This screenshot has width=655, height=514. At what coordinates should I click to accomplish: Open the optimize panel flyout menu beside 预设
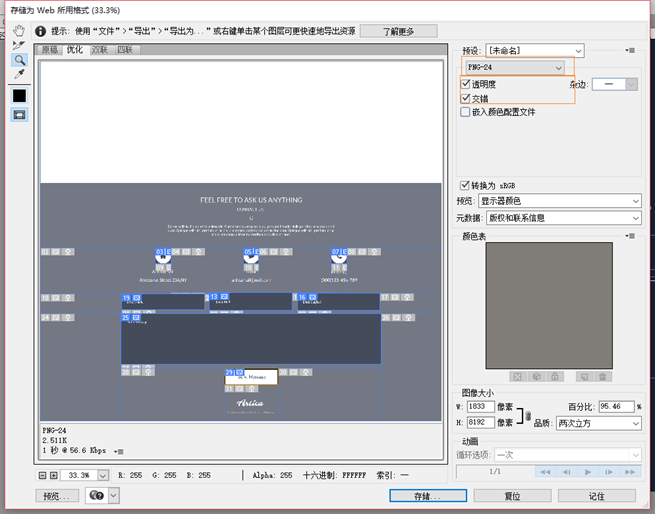click(630, 50)
